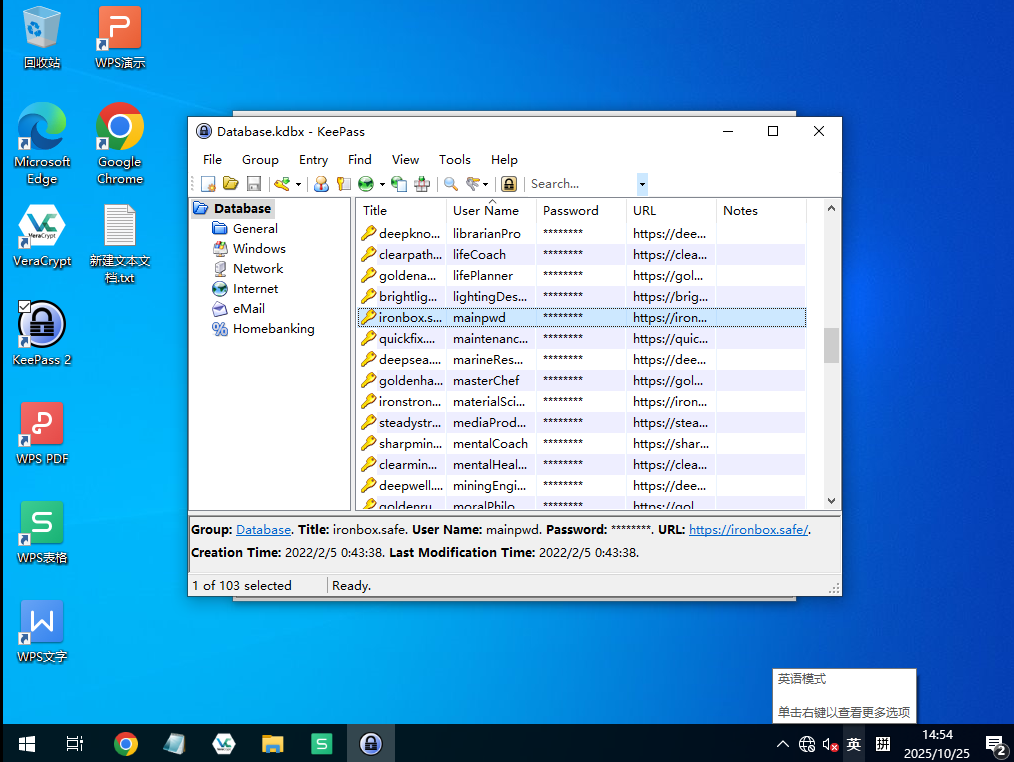Click the New Database toolbar icon

[209, 184]
